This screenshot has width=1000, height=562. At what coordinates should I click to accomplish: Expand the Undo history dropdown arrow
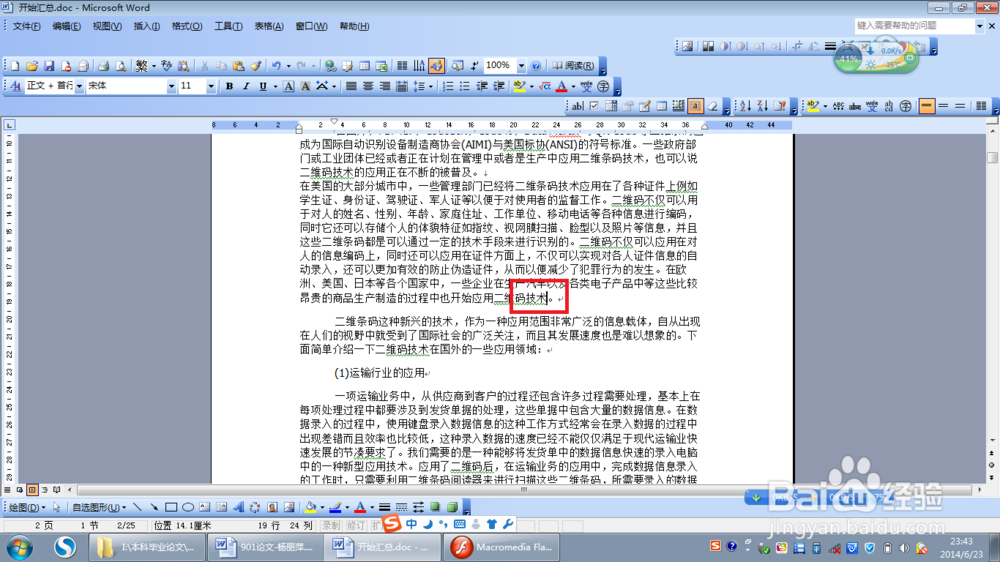(x=288, y=66)
